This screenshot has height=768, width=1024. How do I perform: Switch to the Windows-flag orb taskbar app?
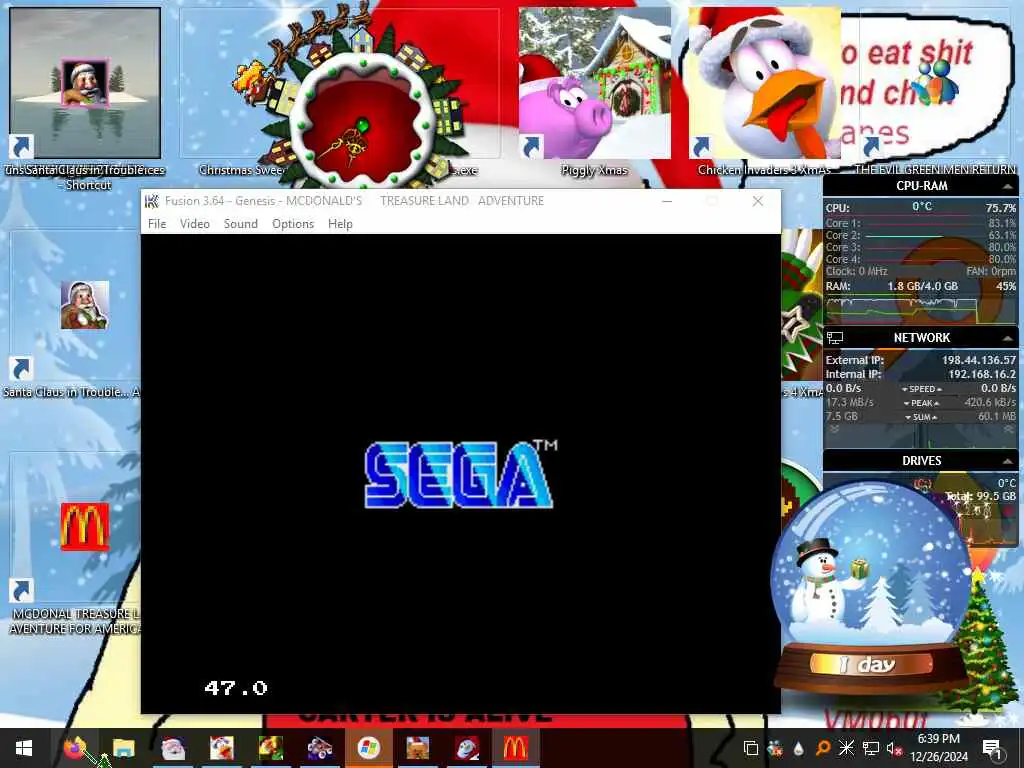coord(368,748)
